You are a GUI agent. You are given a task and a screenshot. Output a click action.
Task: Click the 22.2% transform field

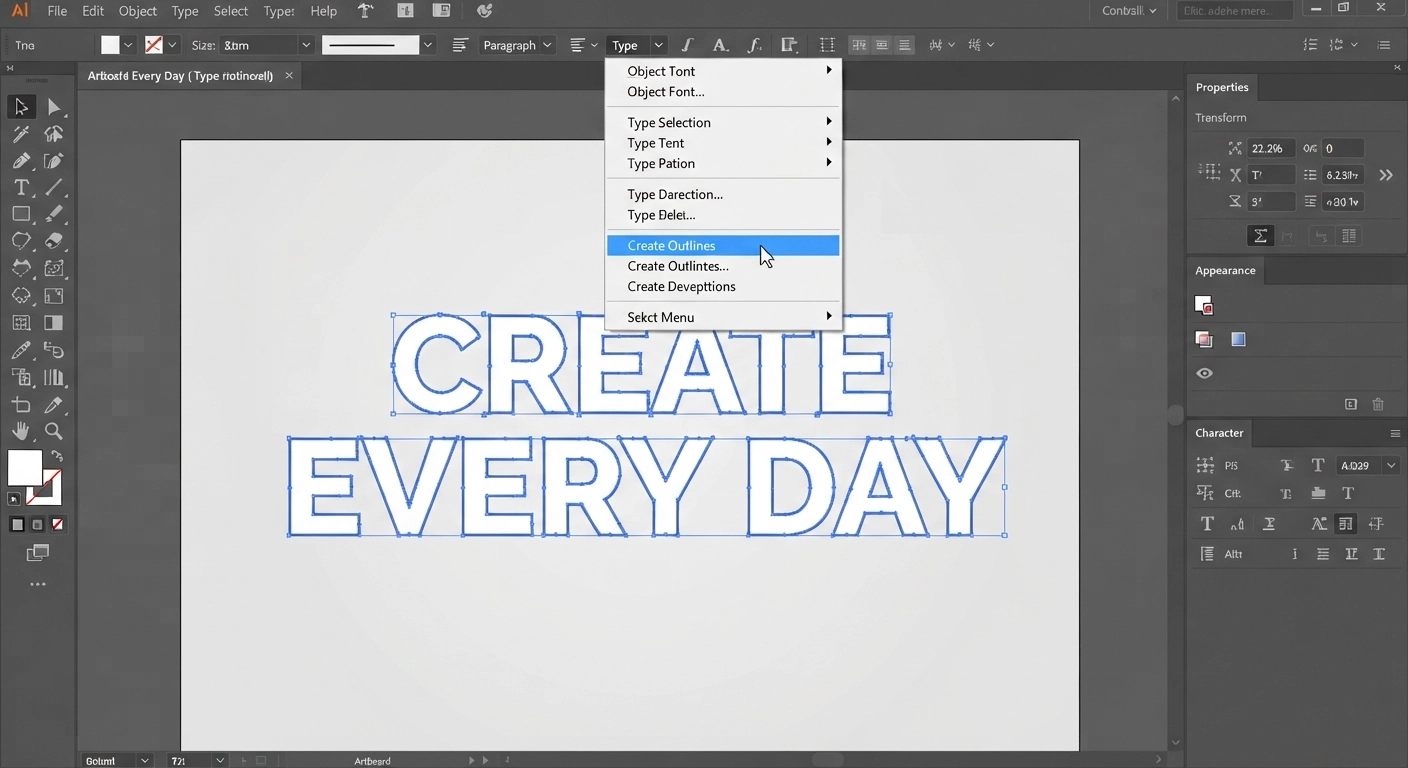(1271, 148)
